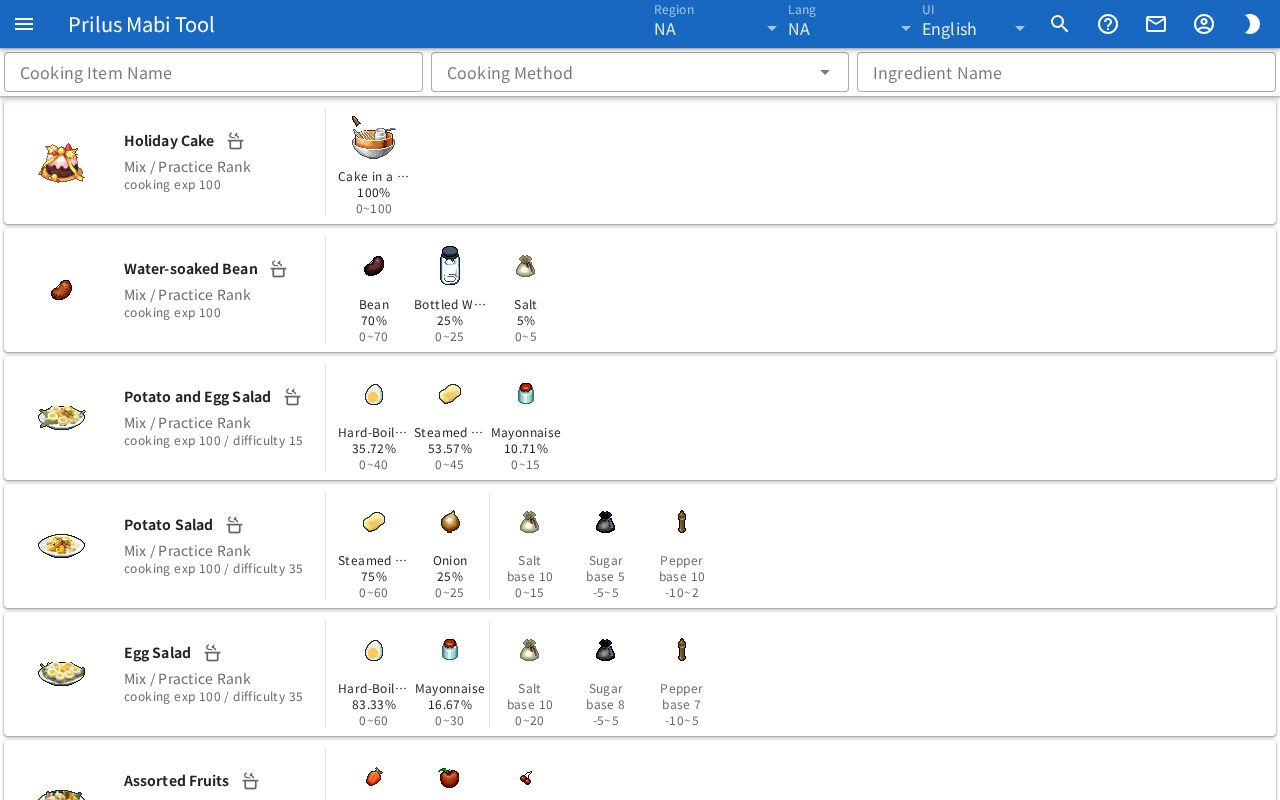The image size is (1280, 800).
Task: Open the Potato Salad recipe name
Action: pos(168,525)
